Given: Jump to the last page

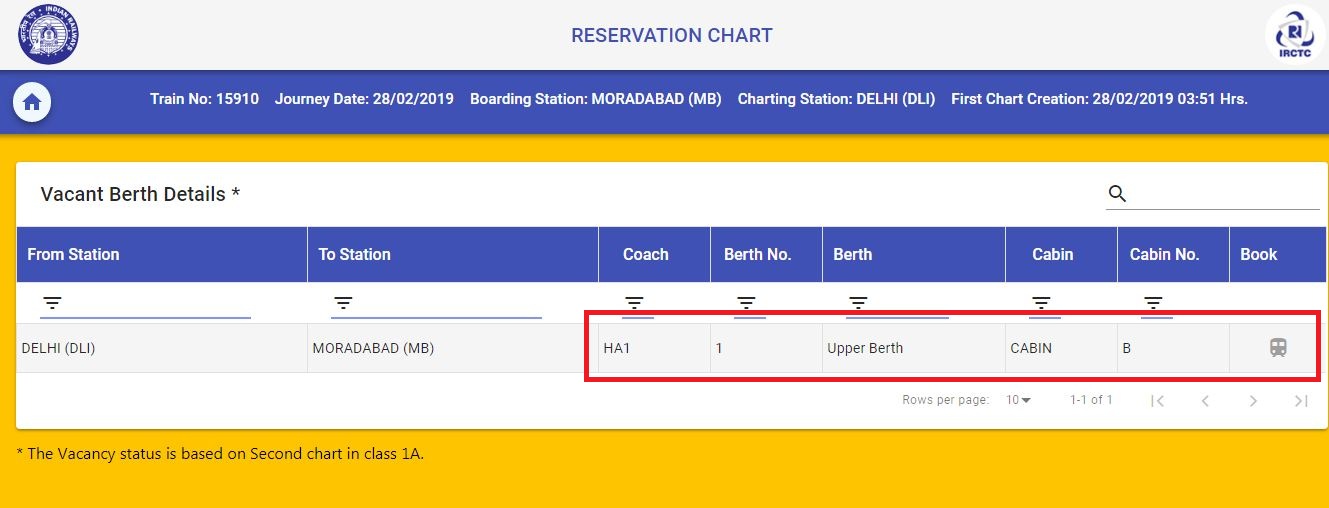Looking at the screenshot, I should tap(1301, 401).
